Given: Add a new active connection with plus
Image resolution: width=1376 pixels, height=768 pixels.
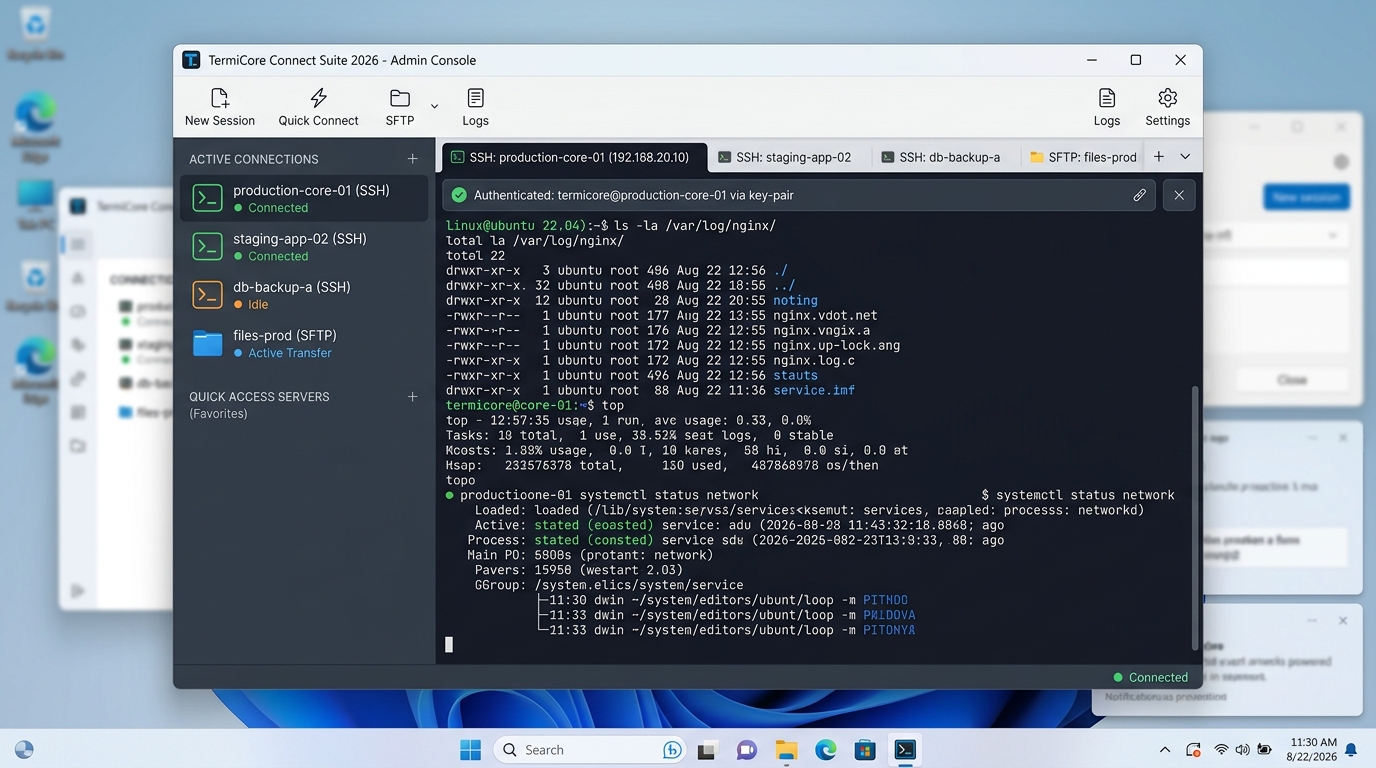Looking at the screenshot, I should 412,159.
